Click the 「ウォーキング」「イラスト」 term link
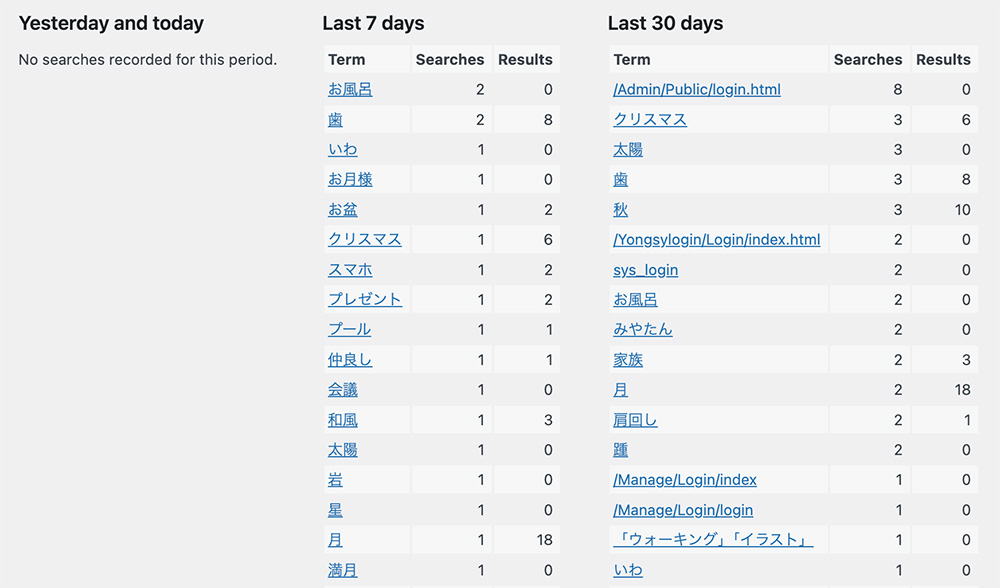Viewport: 1000px width, 588px height. [713, 540]
